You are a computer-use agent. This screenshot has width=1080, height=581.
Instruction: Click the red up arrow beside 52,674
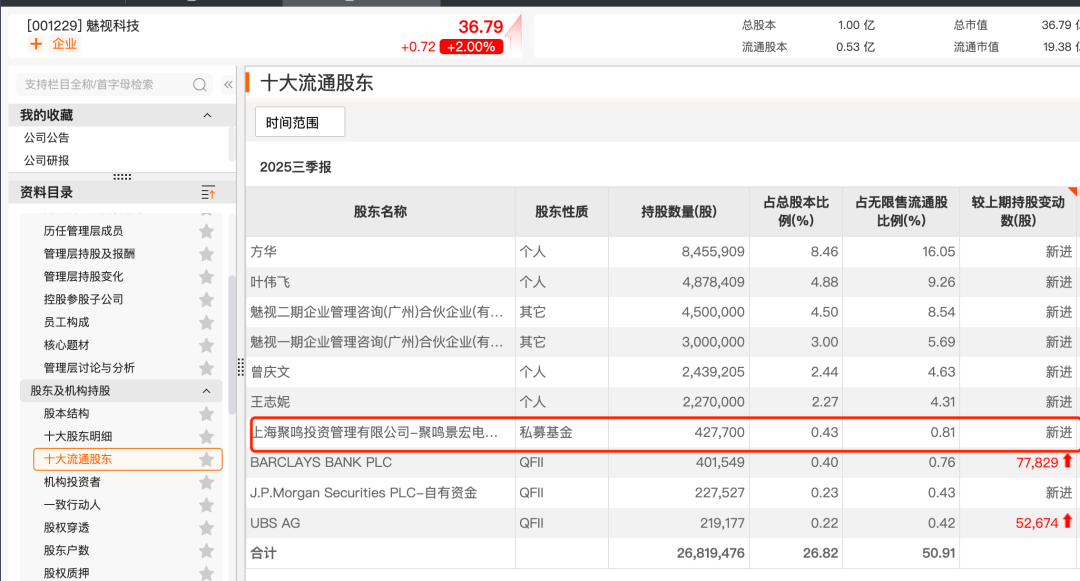(x=1070, y=522)
